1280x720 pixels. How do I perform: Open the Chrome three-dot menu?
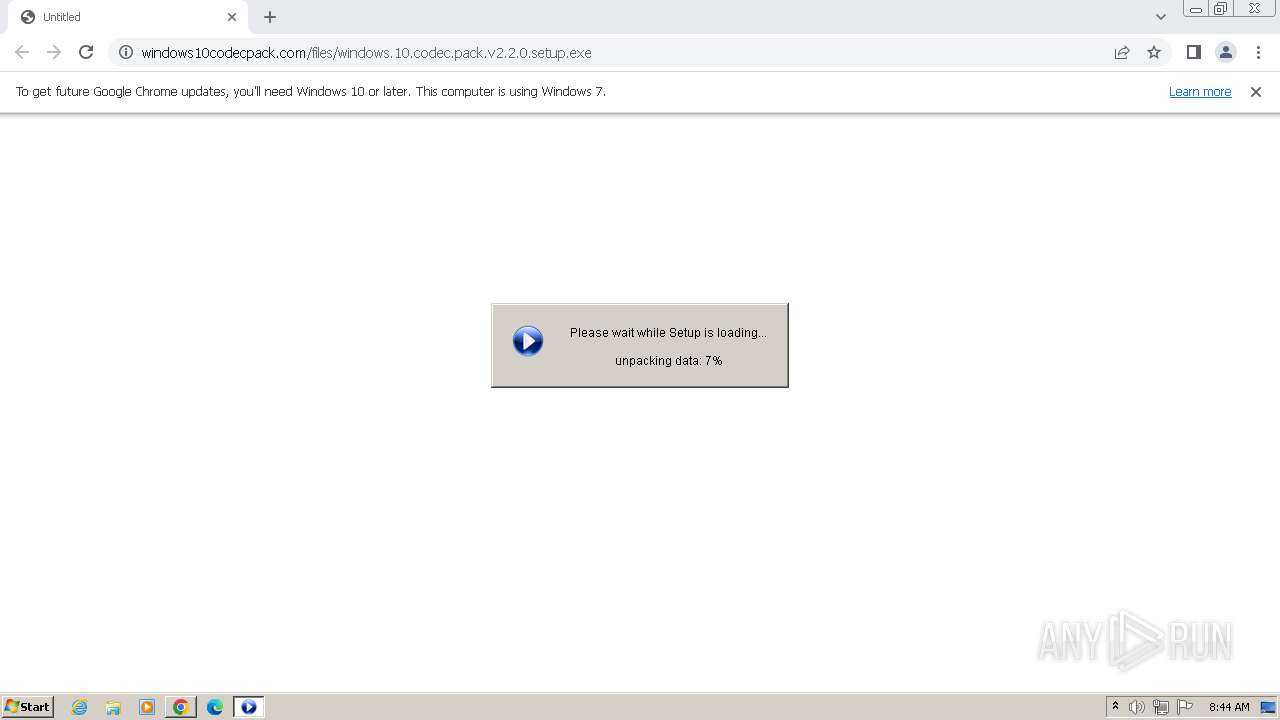[x=1258, y=52]
